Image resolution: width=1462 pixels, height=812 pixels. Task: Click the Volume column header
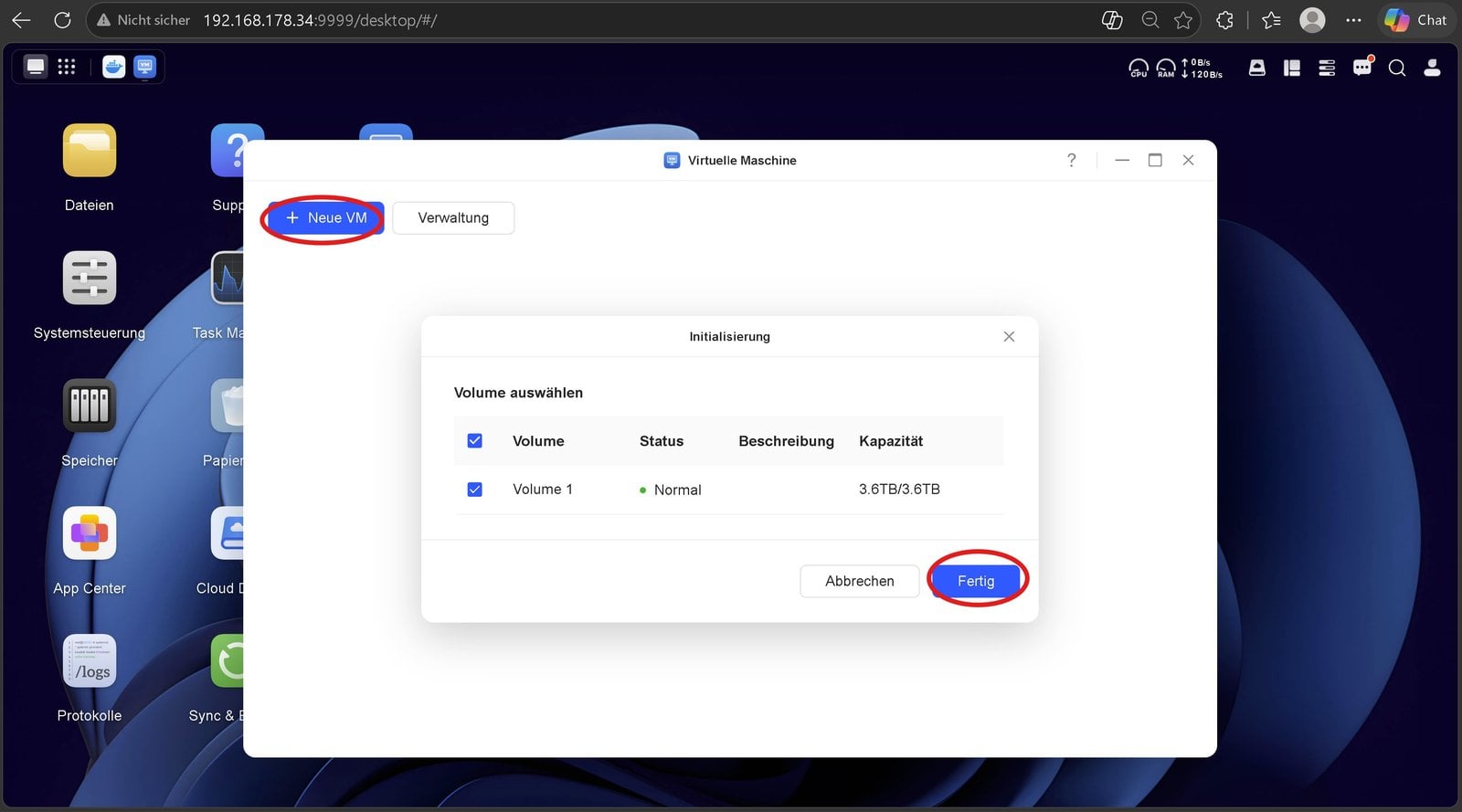(x=538, y=441)
